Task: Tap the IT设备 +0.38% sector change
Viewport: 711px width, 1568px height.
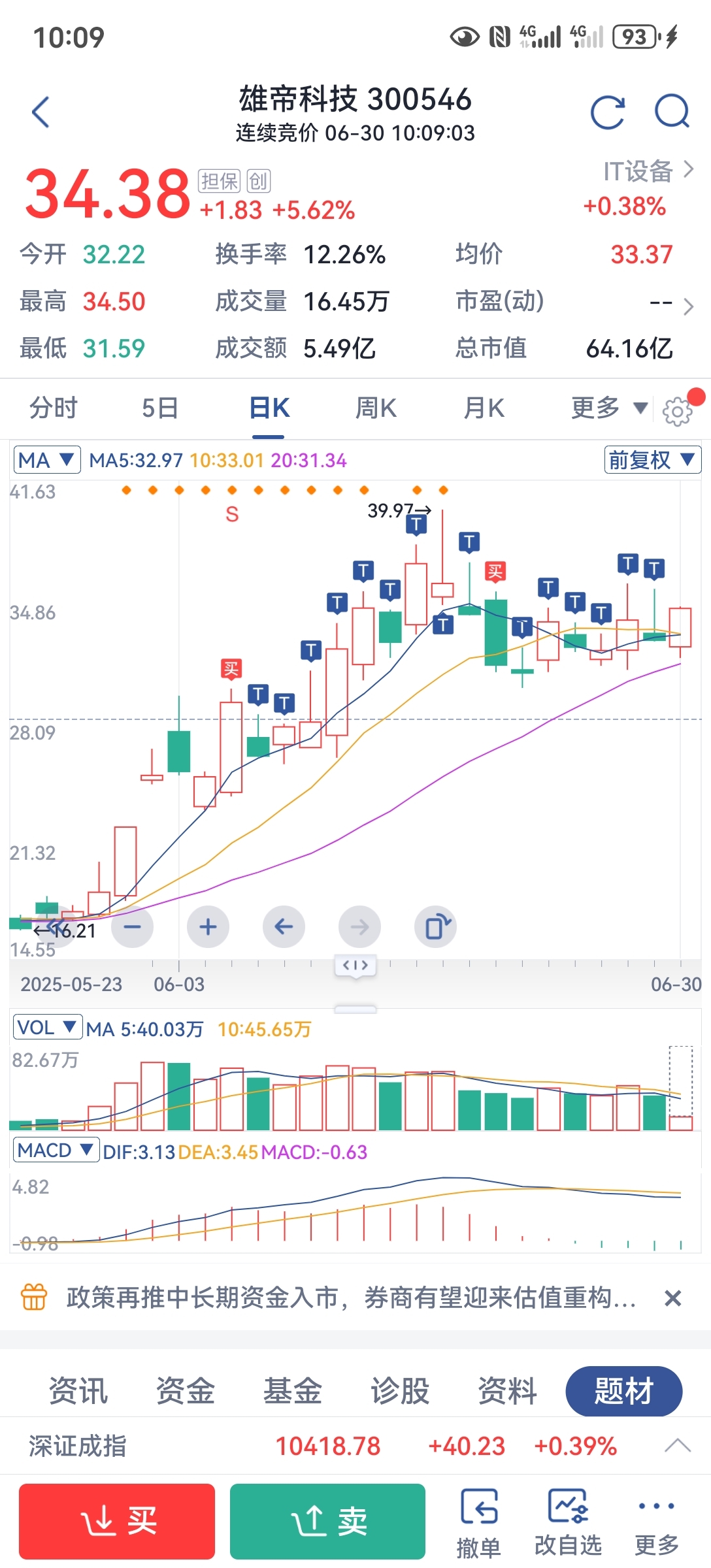Action: [625, 206]
